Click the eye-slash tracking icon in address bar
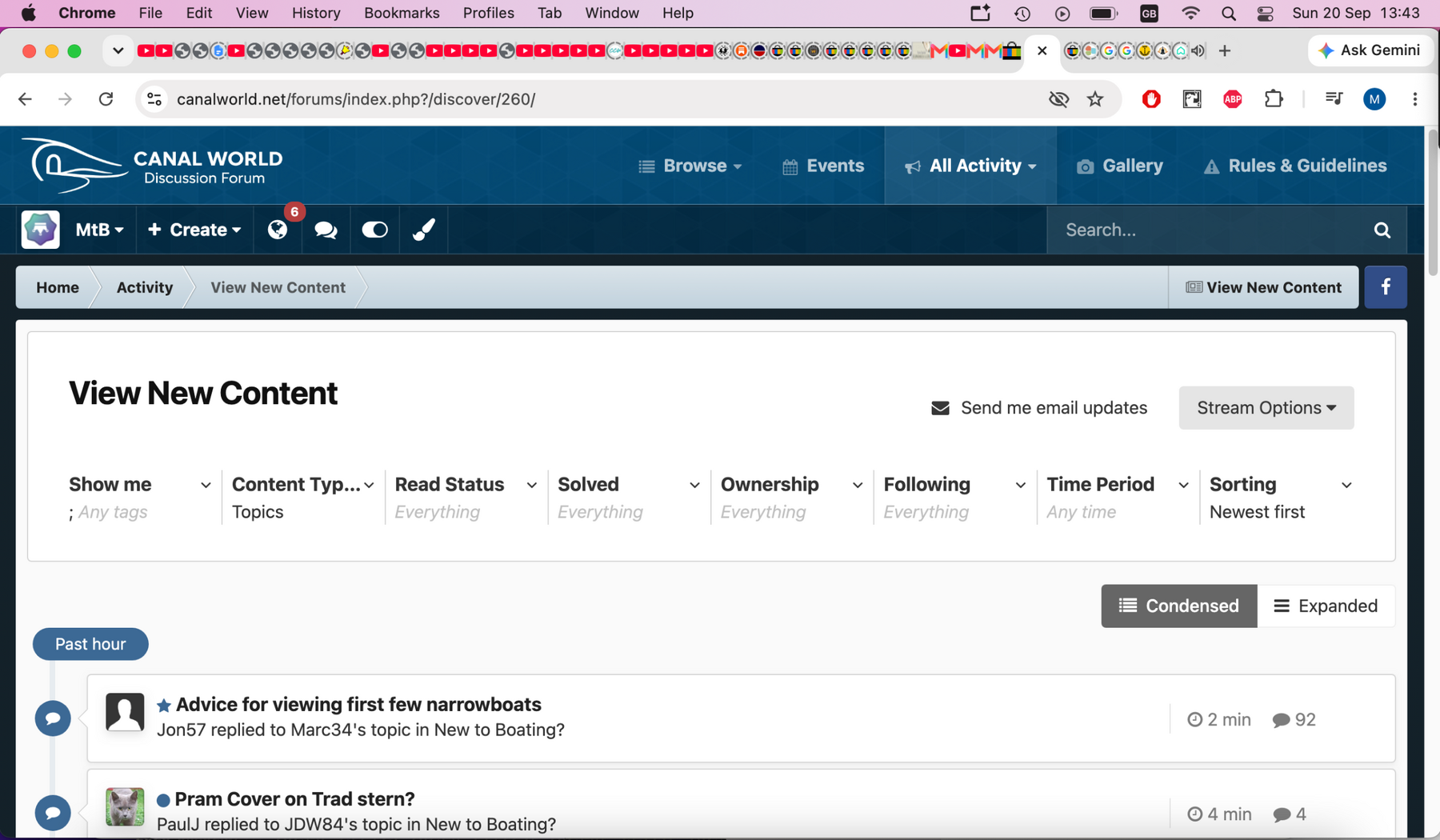Viewport: 1440px width, 840px height. 1058,99
